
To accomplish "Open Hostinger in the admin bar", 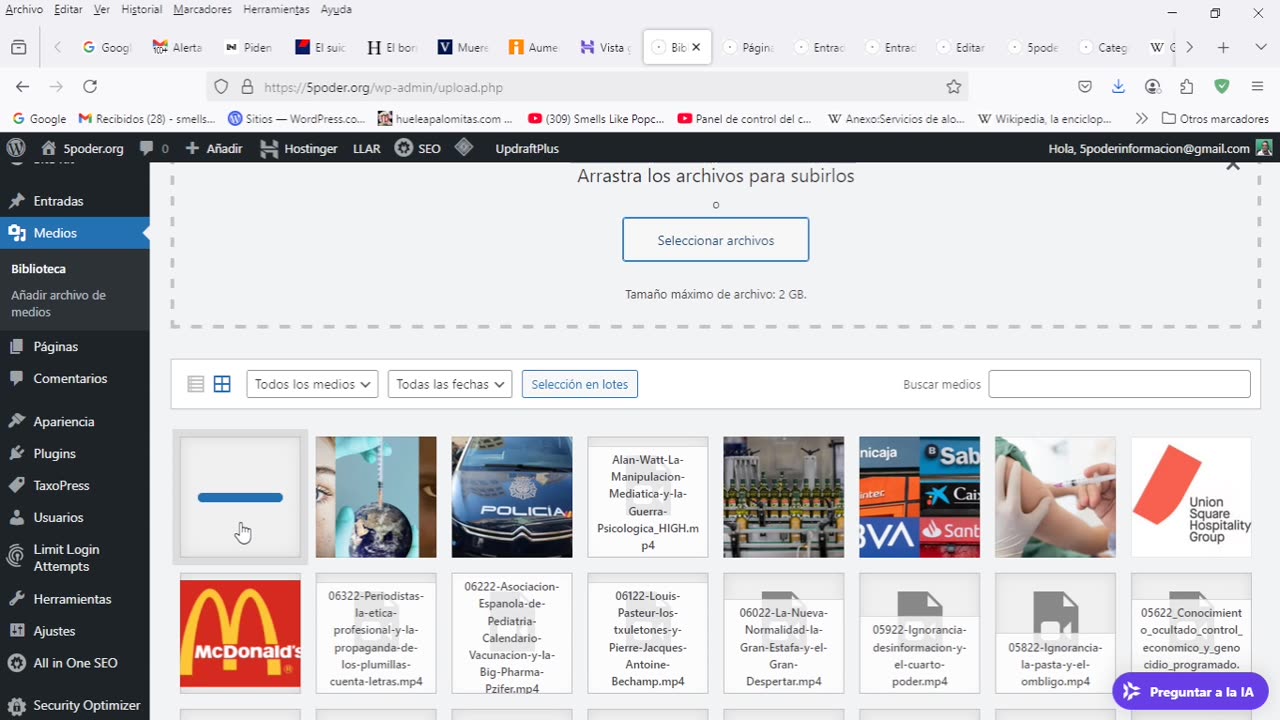I will pyautogui.click(x=299, y=148).
